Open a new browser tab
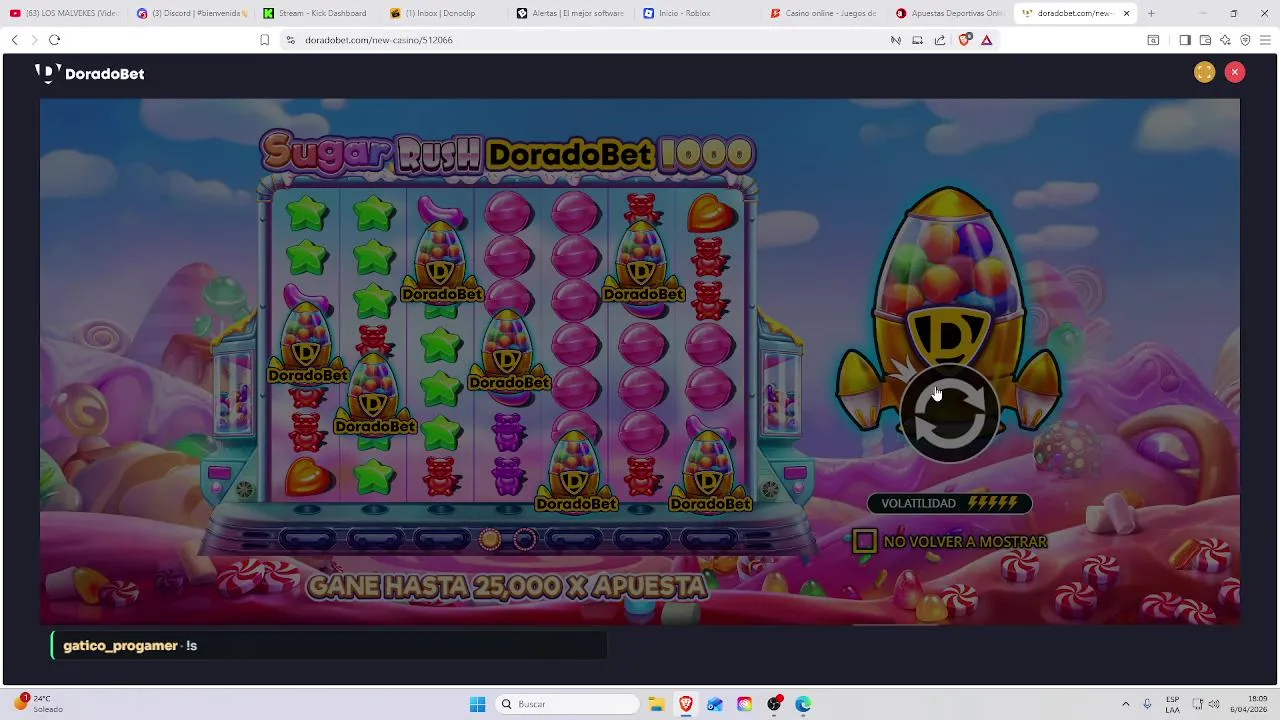1280x720 pixels. click(x=1151, y=13)
